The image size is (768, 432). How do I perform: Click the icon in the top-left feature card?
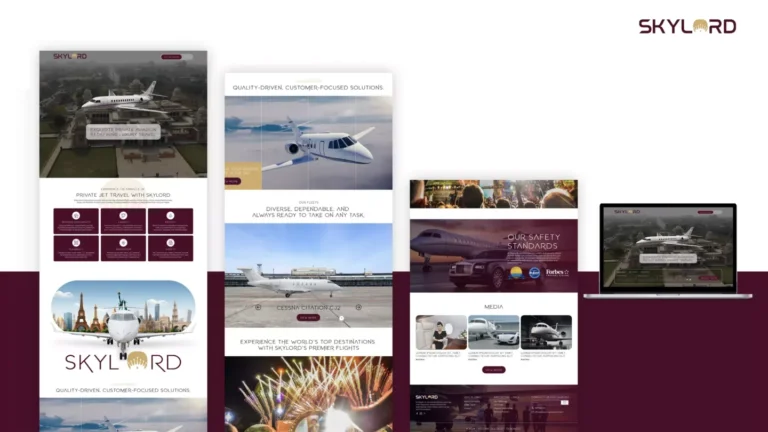click(76, 216)
